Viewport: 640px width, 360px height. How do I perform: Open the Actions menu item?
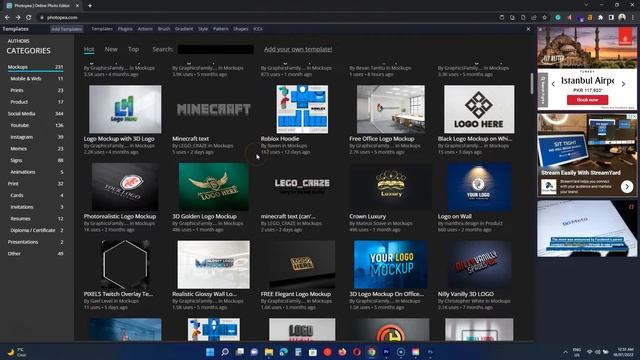coord(145,29)
